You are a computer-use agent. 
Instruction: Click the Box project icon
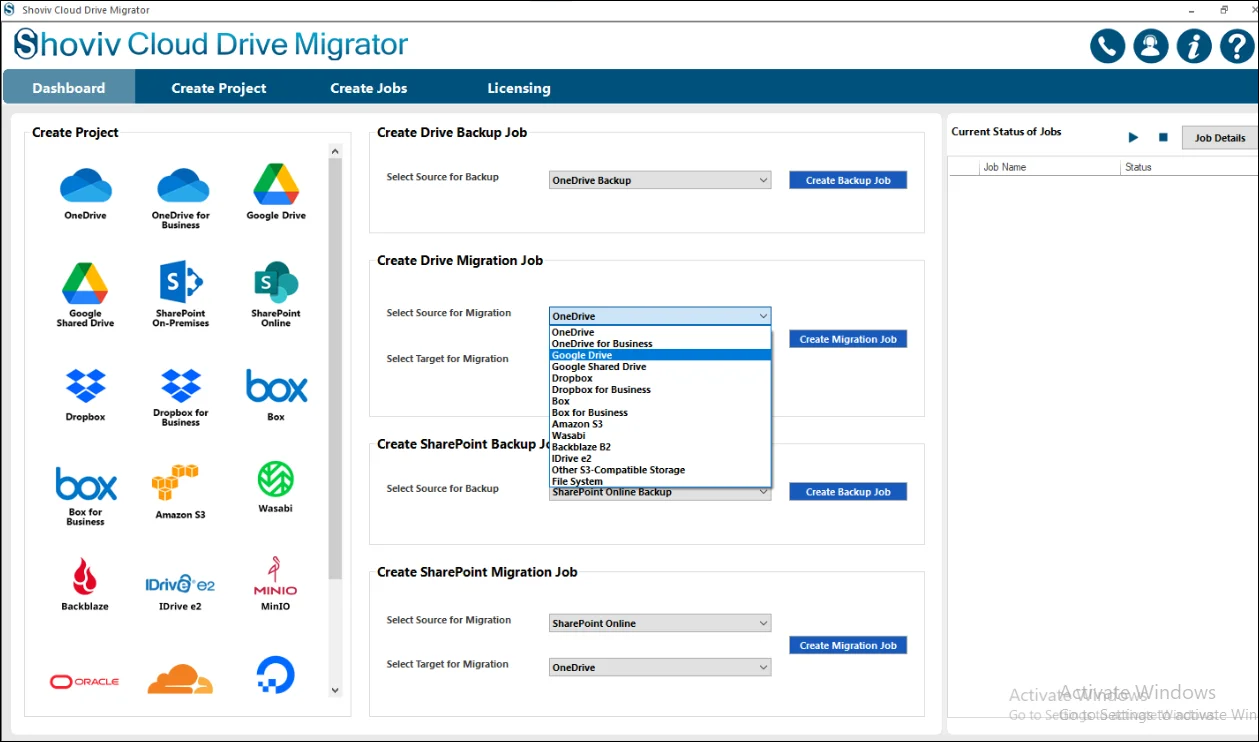point(276,386)
